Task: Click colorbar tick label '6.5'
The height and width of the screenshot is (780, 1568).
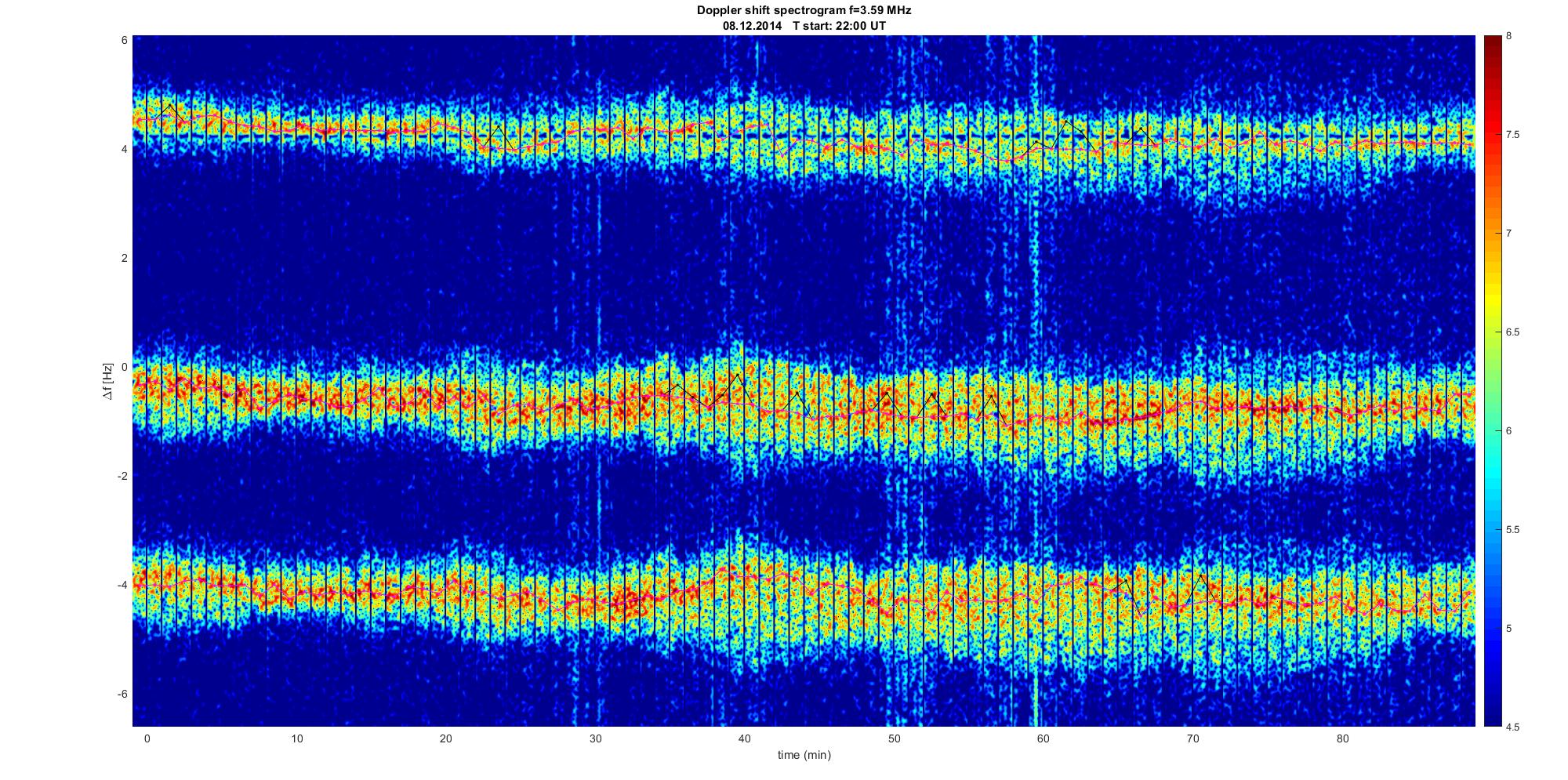Action: click(x=1513, y=332)
